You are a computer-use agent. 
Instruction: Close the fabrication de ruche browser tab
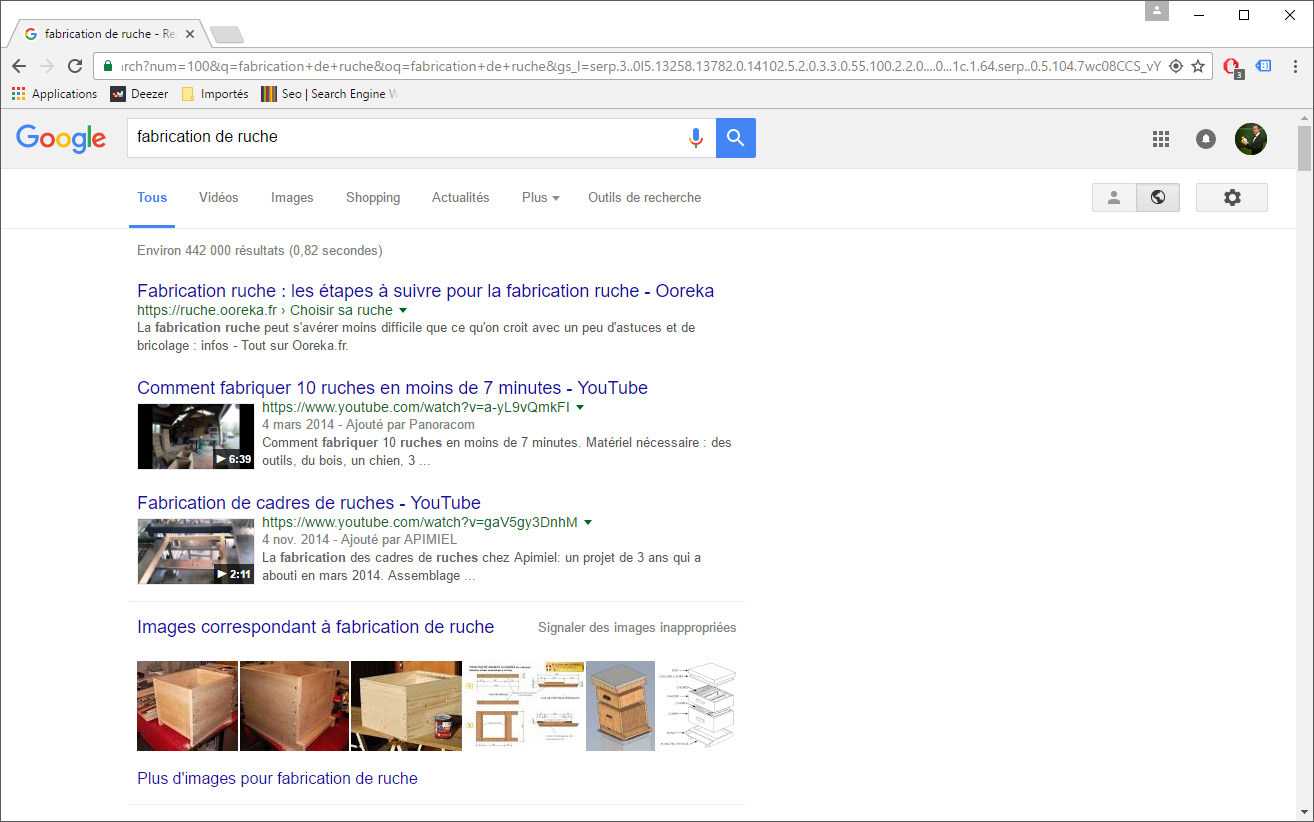tap(190, 34)
